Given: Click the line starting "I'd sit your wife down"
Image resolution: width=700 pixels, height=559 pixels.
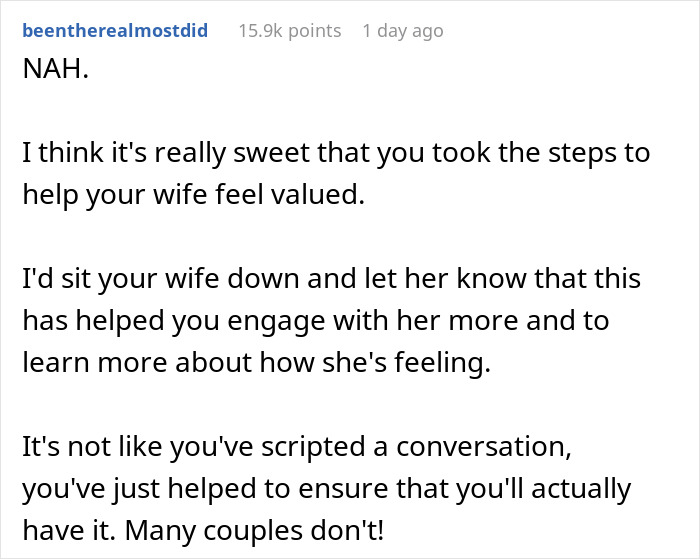Looking at the screenshot, I should tap(332, 279).
